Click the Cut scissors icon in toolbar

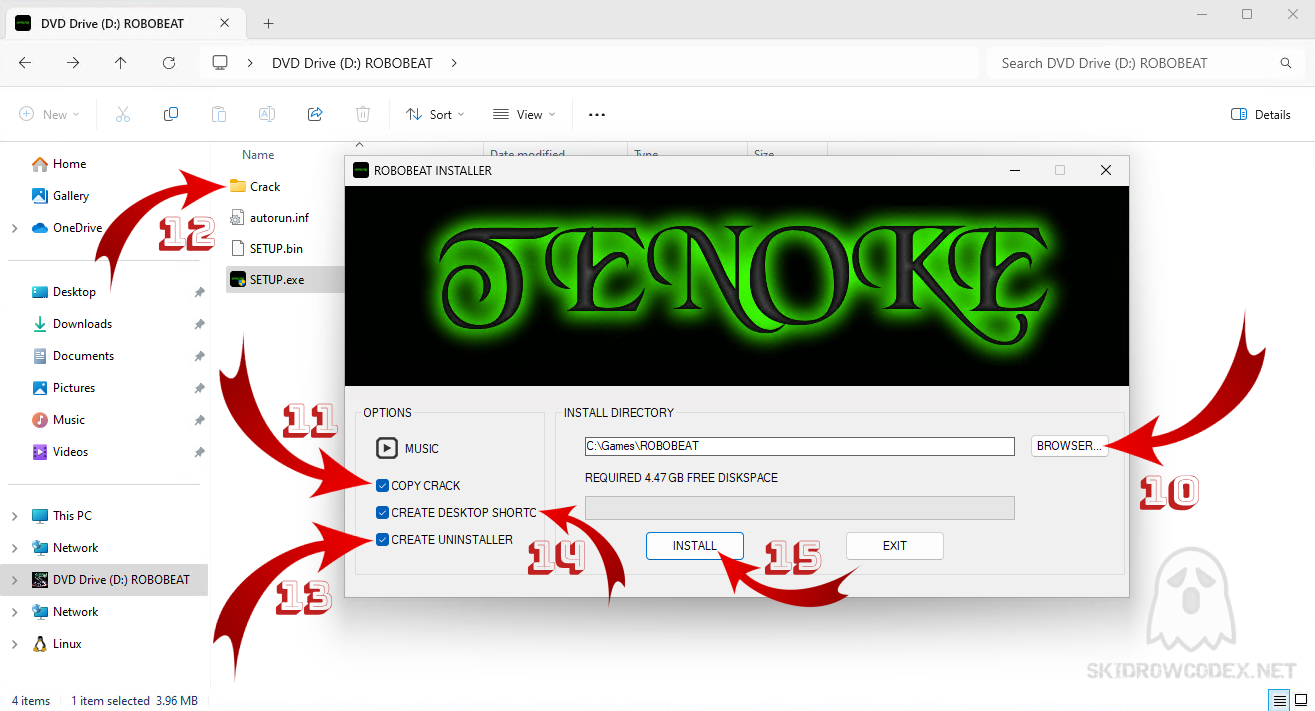pos(123,115)
